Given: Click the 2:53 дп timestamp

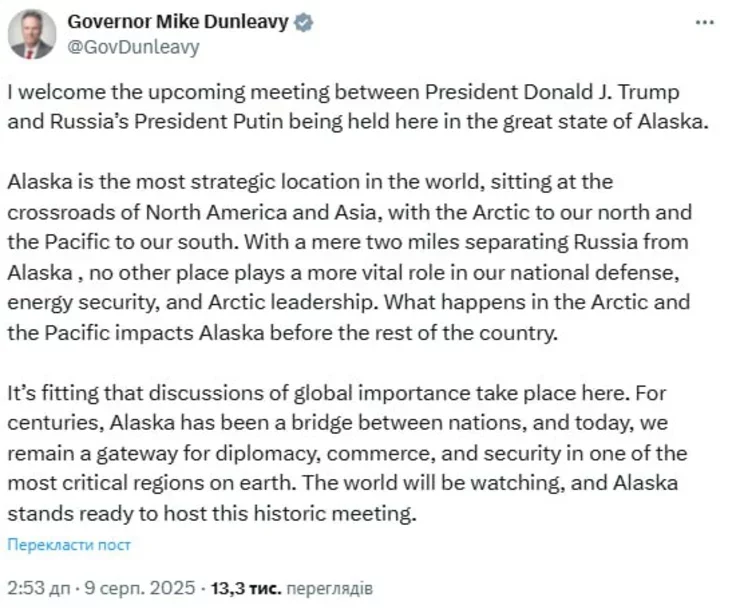Looking at the screenshot, I should [x=36, y=587].
